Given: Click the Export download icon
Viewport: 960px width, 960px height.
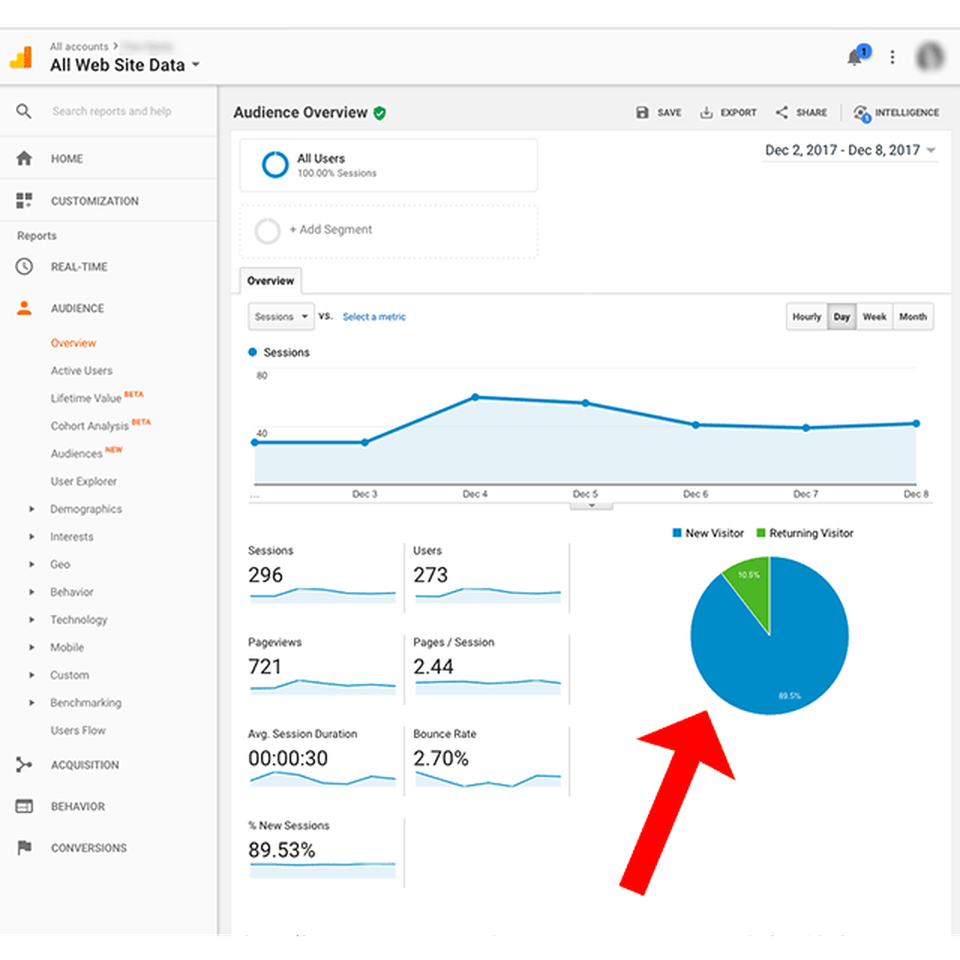Looking at the screenshot, I should (706, 112).
